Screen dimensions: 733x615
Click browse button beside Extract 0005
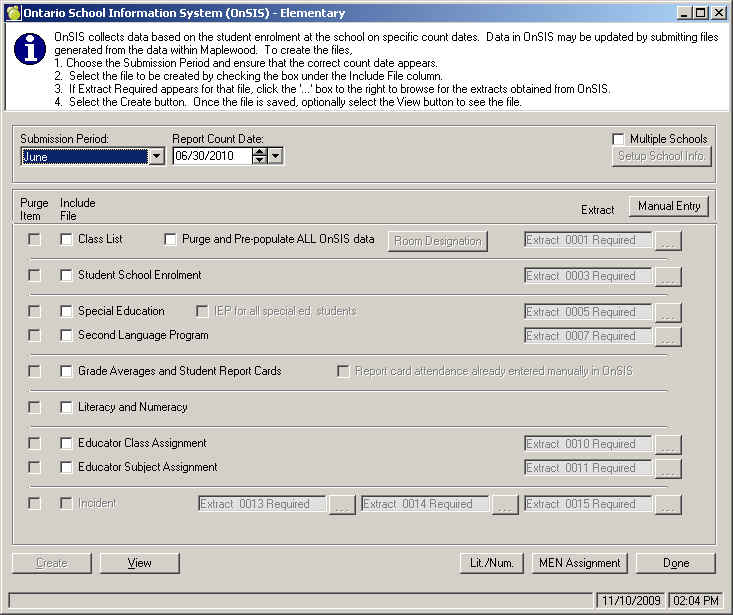coord(668,313)
